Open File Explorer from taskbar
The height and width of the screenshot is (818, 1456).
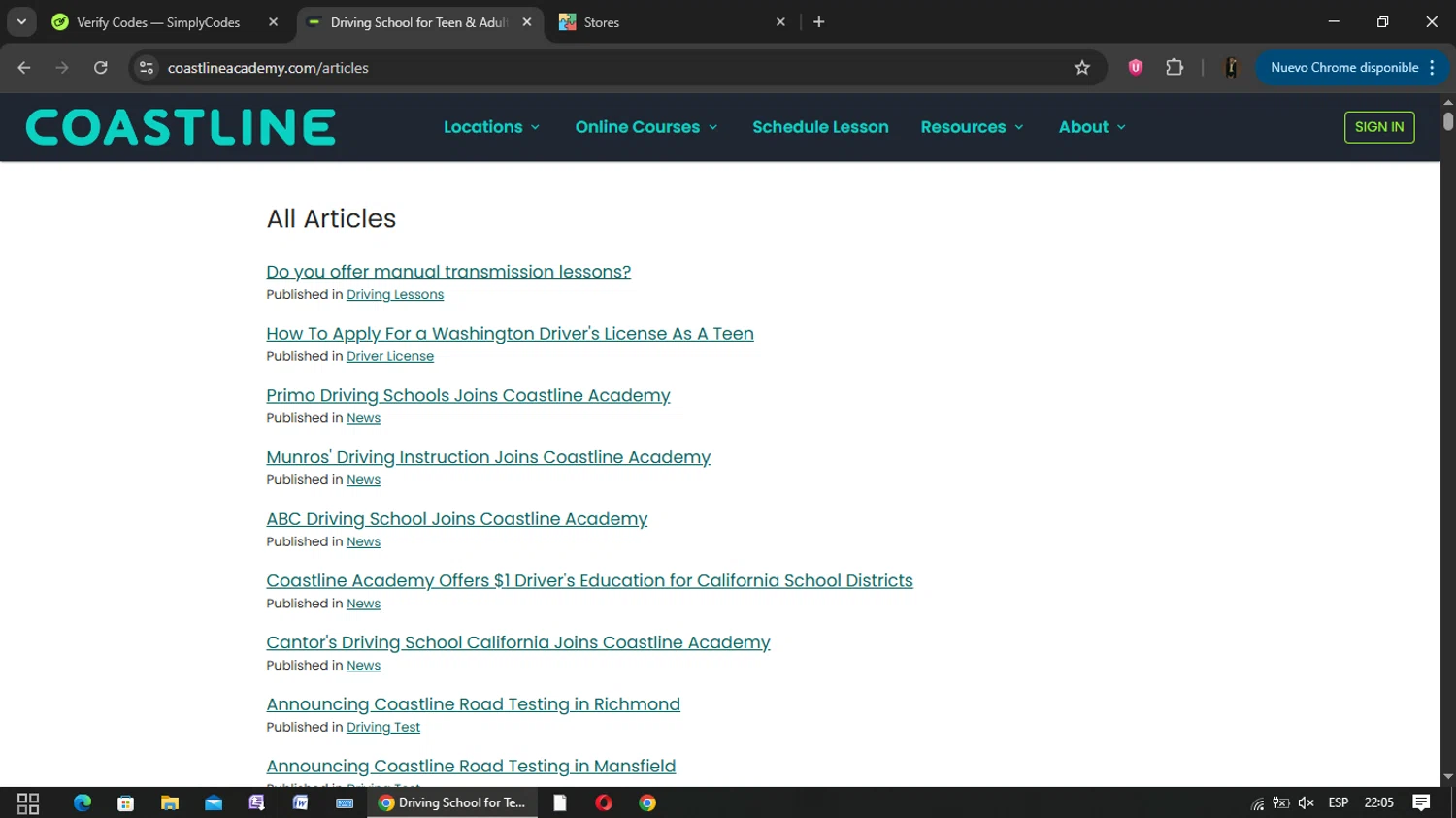(x=170, y=802)
